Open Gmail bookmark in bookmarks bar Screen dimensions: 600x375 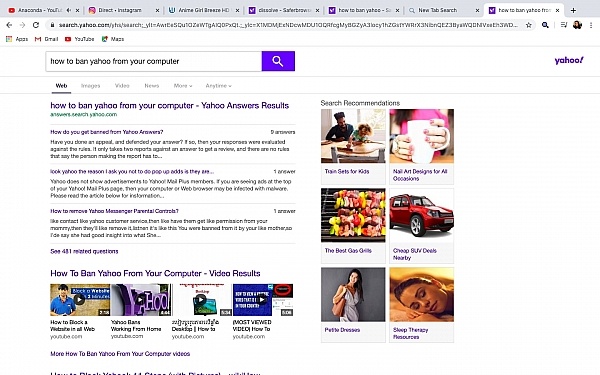coord(47,39)
